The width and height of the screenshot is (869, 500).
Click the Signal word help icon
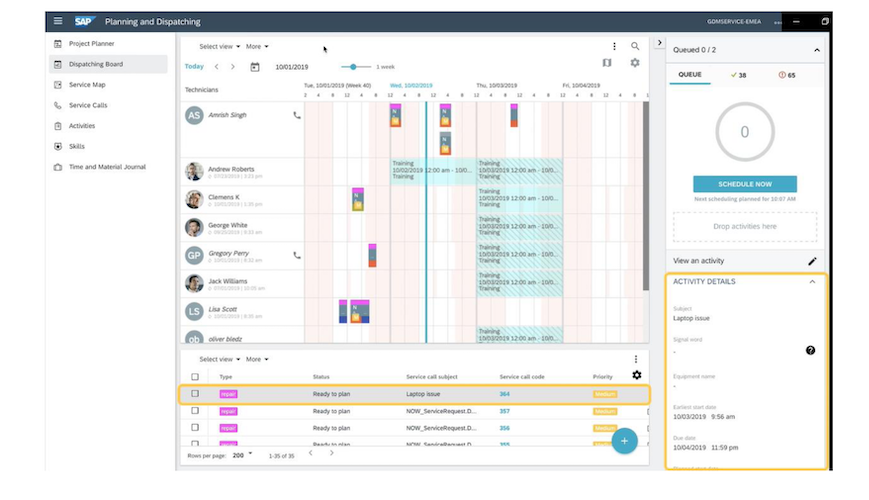[x=810, y=350]
